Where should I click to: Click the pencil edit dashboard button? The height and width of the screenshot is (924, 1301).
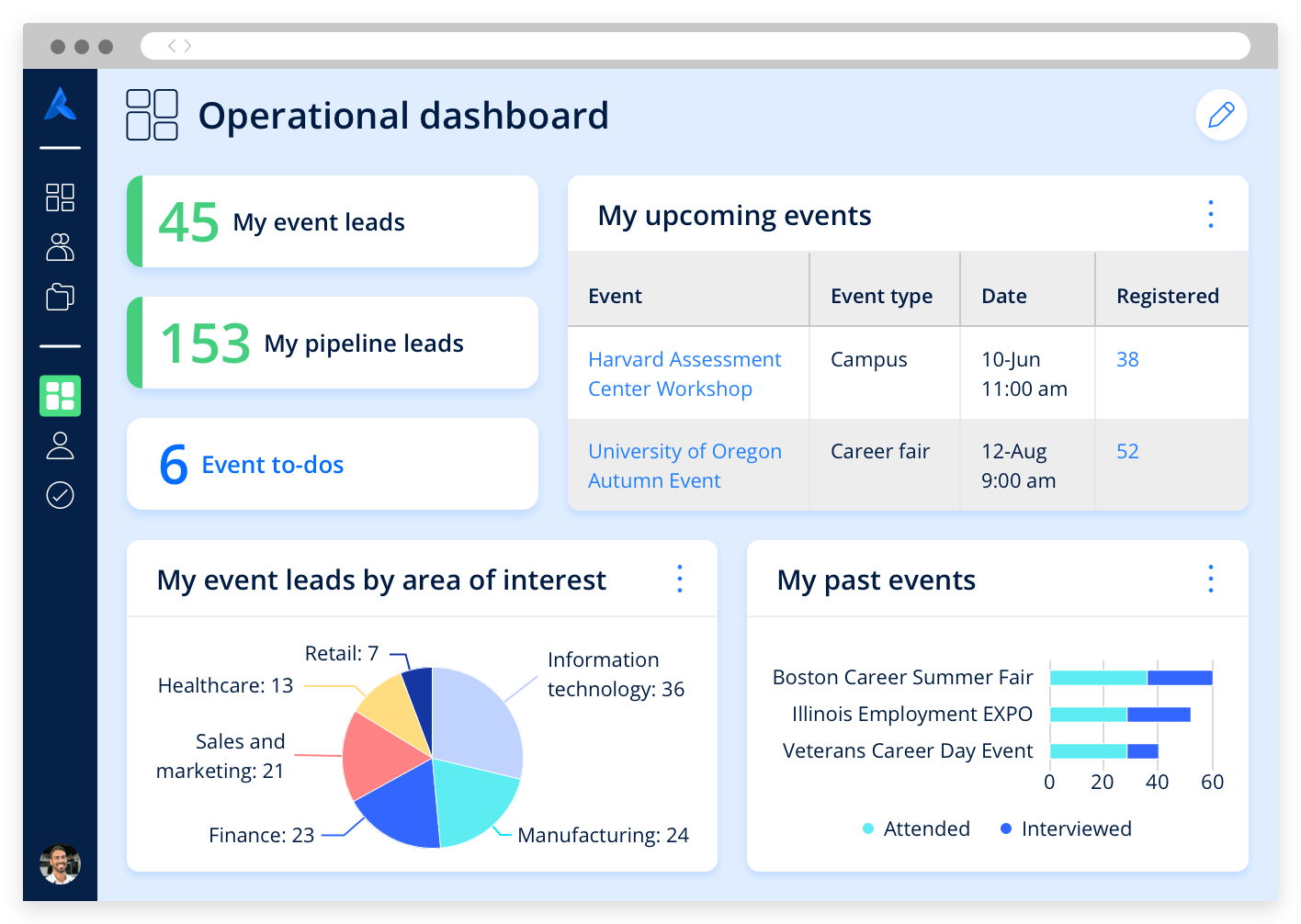(x=1221, y=115)
